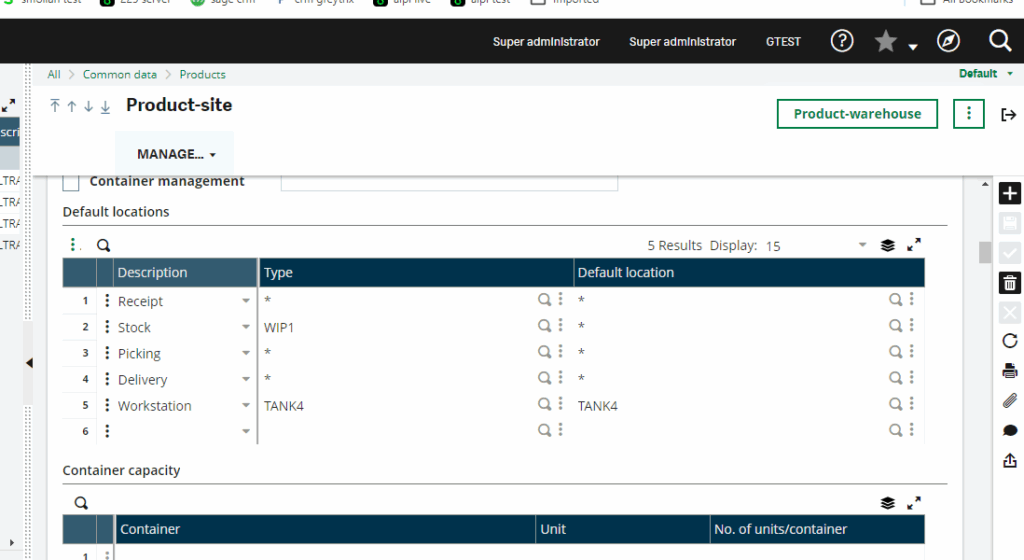Image resolution: width=1024 pixels, height=560 pixels.
Task: Click the refresh icon in right sidebar
Action: click(1009, 341)
